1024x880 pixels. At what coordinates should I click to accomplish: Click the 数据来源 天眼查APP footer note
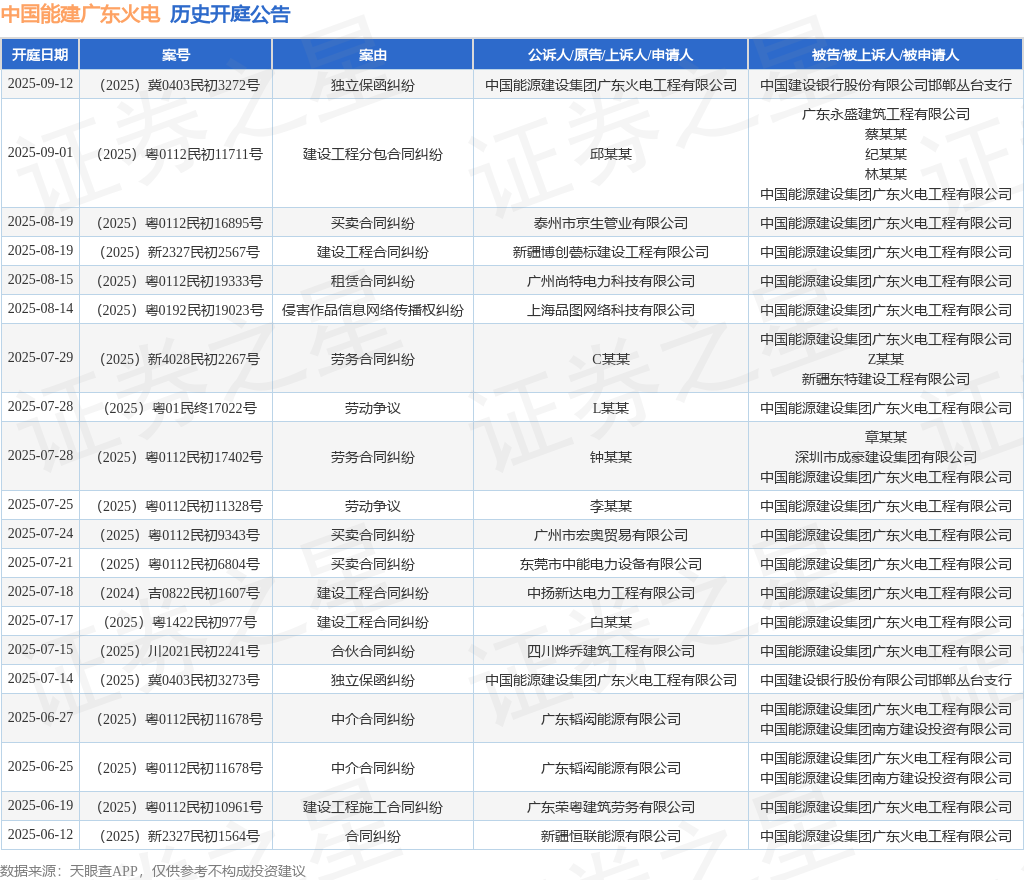point(153,871)
